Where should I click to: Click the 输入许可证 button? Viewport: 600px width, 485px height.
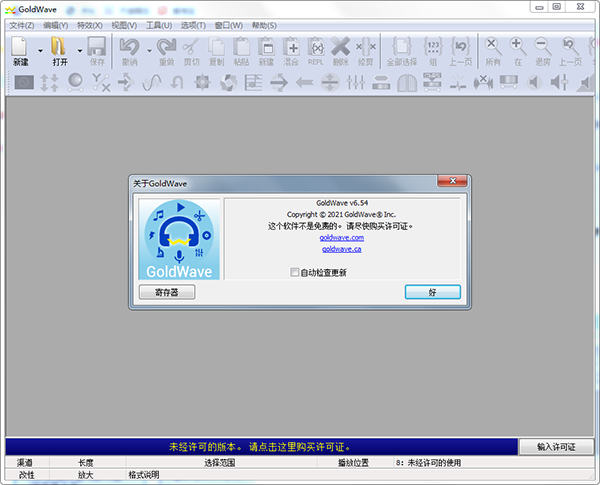(556, 447)
